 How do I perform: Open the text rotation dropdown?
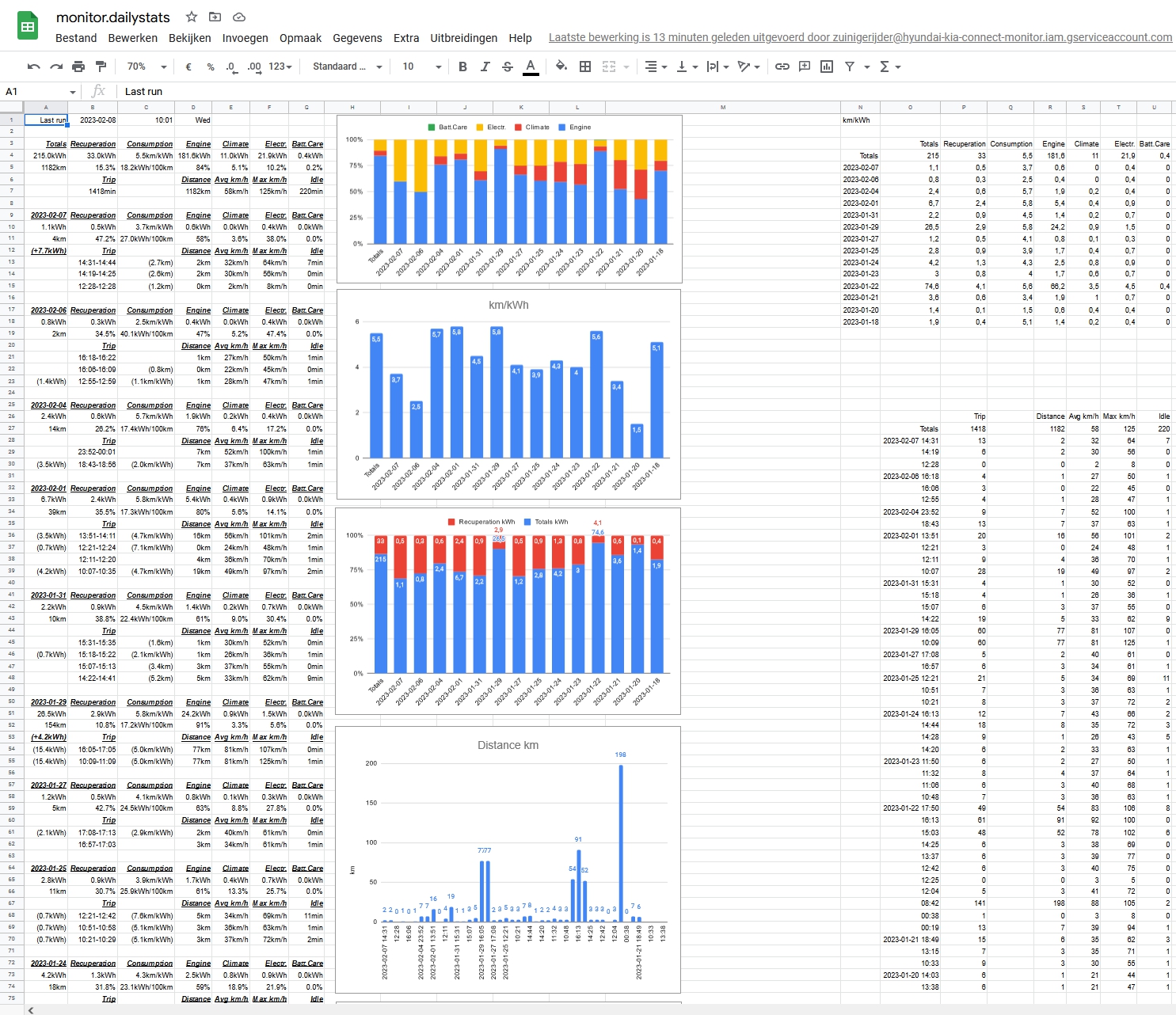(x=748, y=67)
